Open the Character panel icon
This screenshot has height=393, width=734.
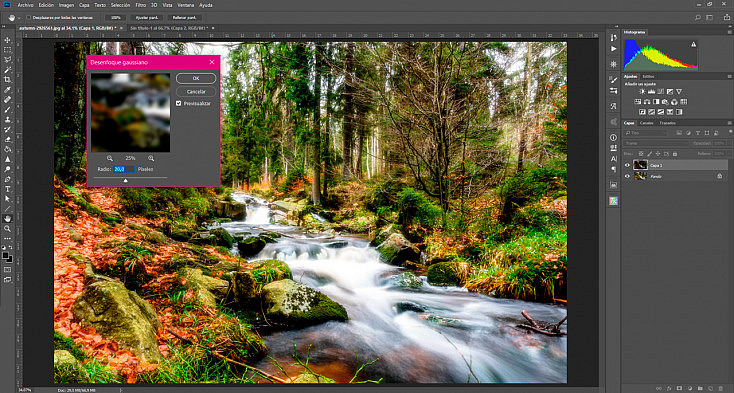click(x=614, y=159)
